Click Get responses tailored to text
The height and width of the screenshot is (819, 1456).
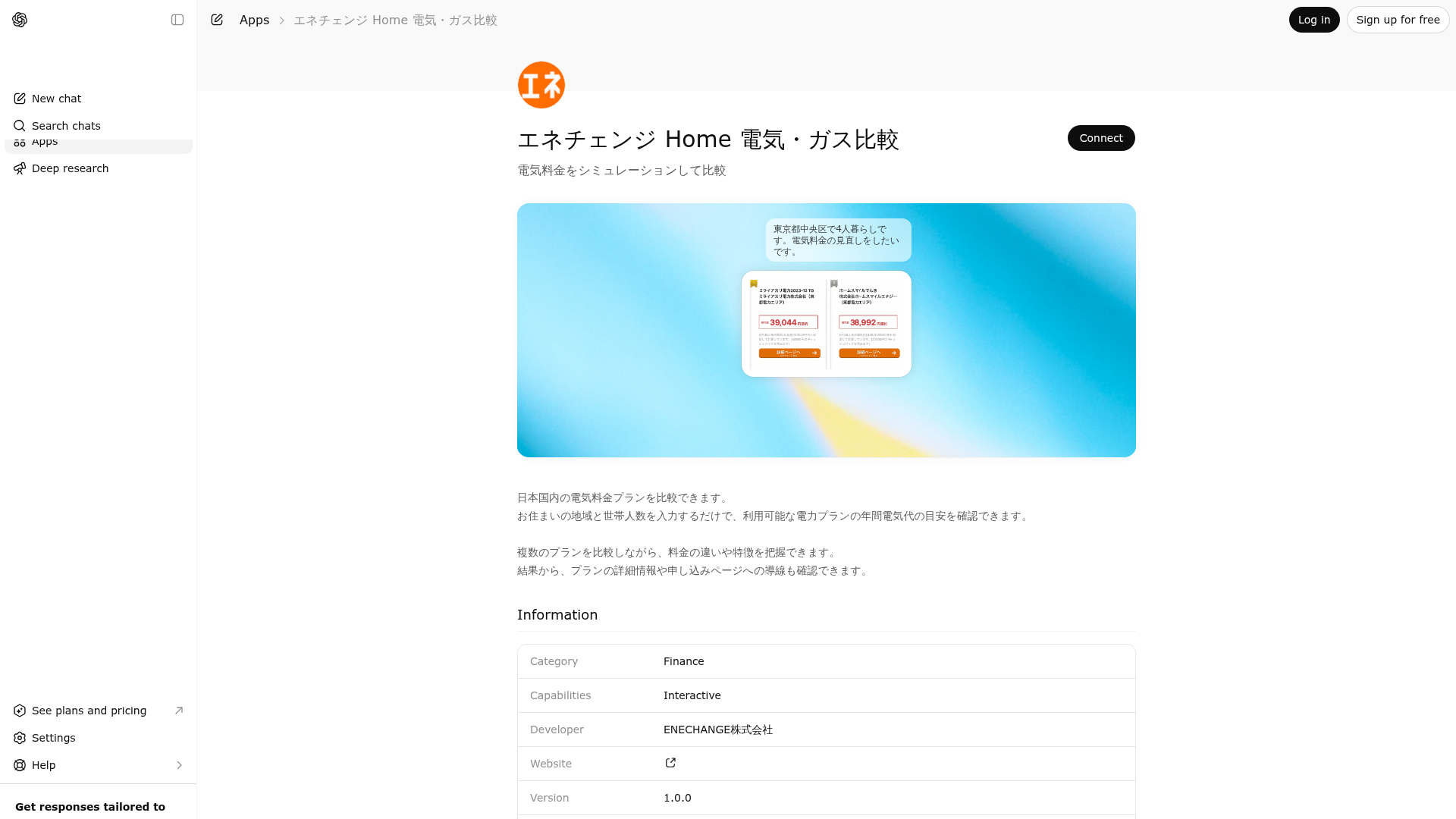tap(90, 807)
